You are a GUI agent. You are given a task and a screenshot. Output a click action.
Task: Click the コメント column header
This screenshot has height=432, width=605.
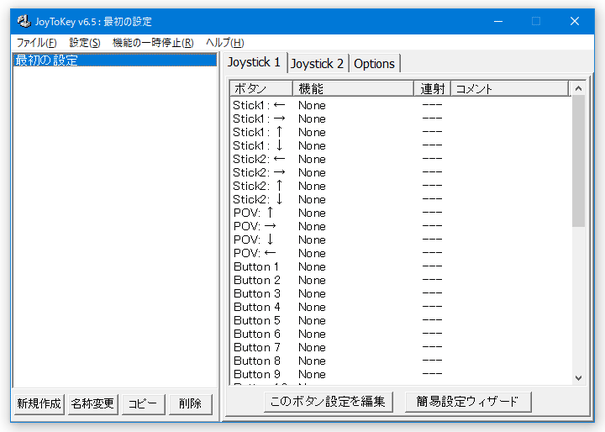tap(510, 89)
